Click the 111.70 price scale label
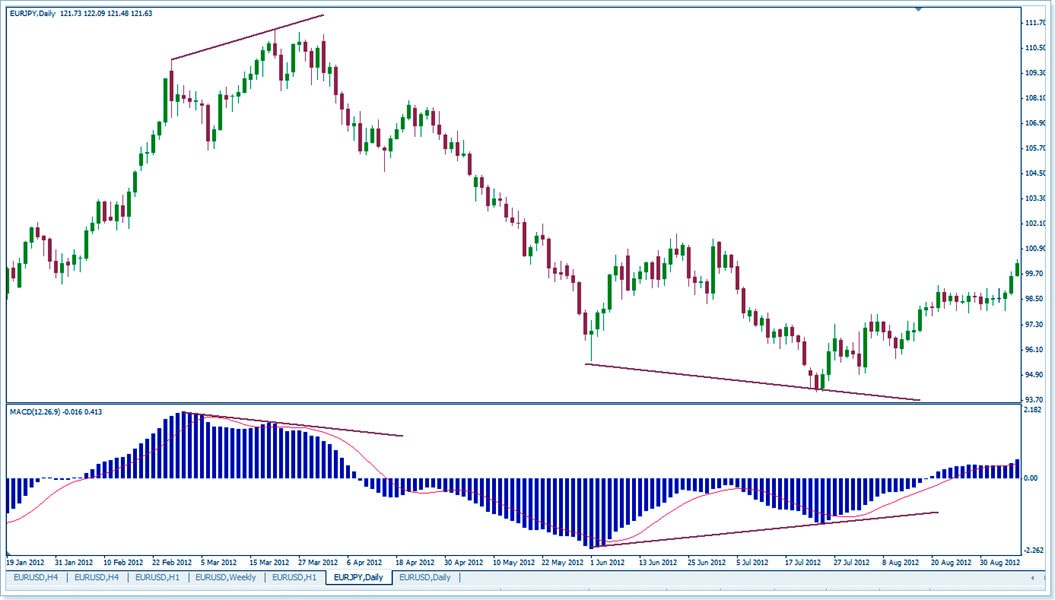The image size is (1055, 600). pos(1034,22)
